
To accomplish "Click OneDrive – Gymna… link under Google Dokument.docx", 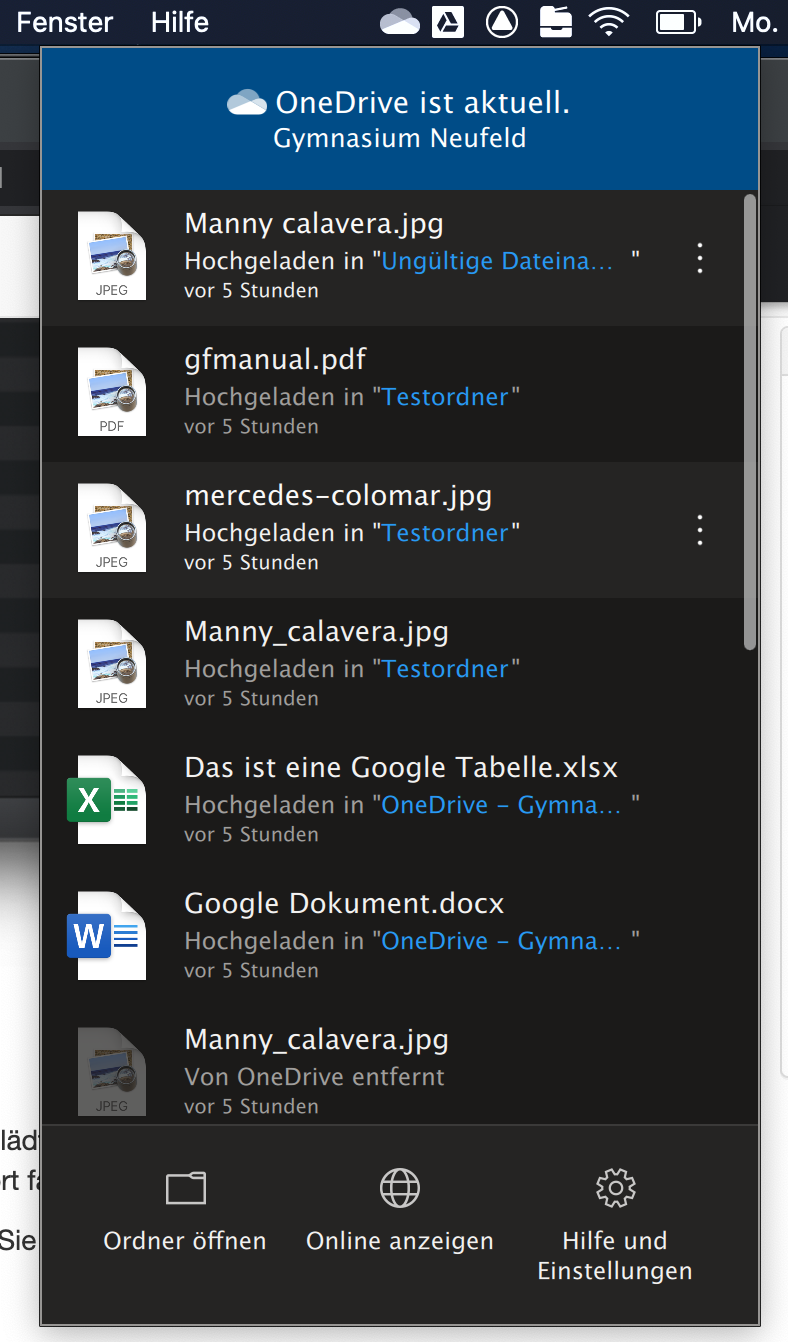I will (502, 941).
